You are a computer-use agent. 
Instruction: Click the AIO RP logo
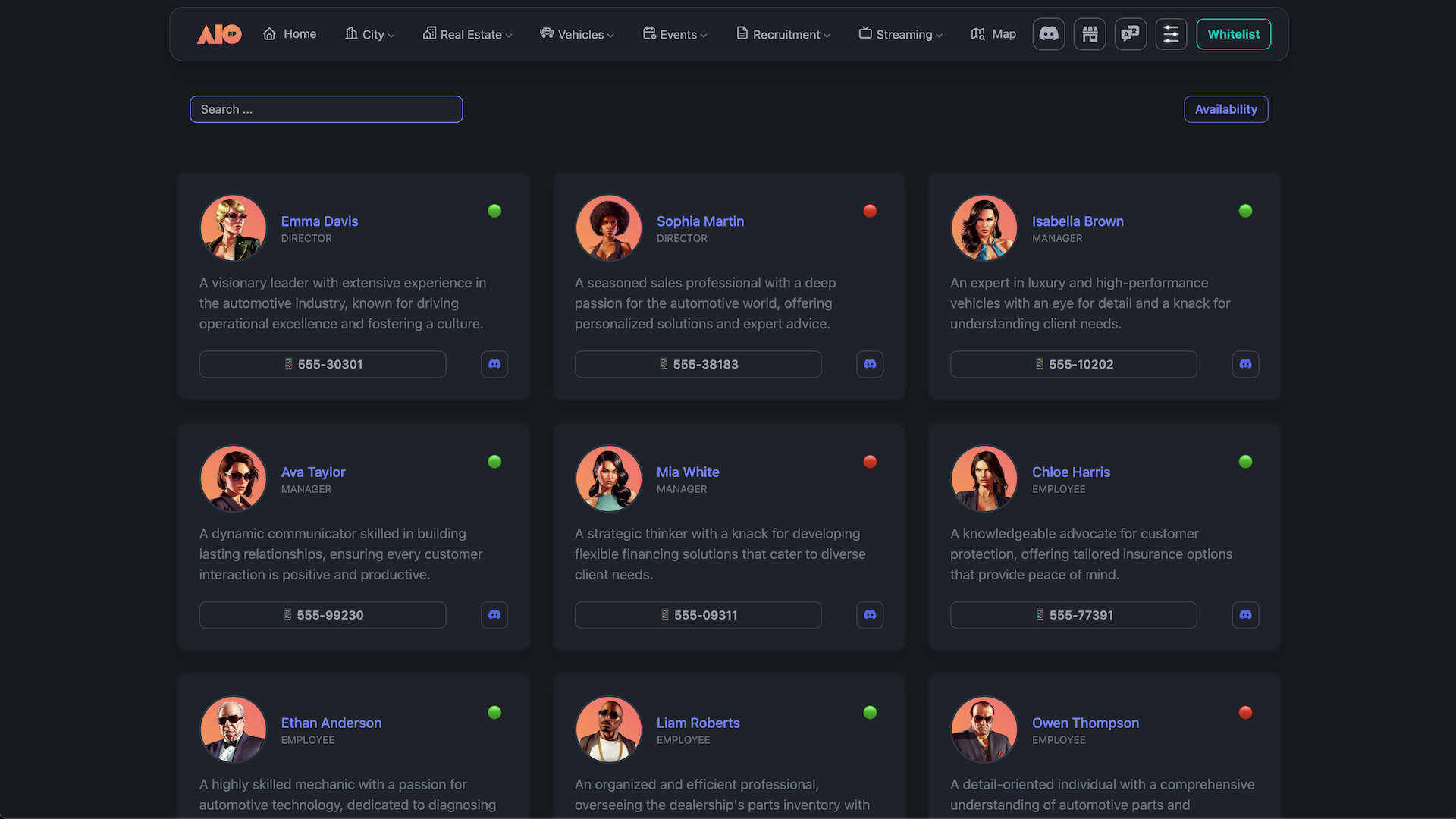219,34
